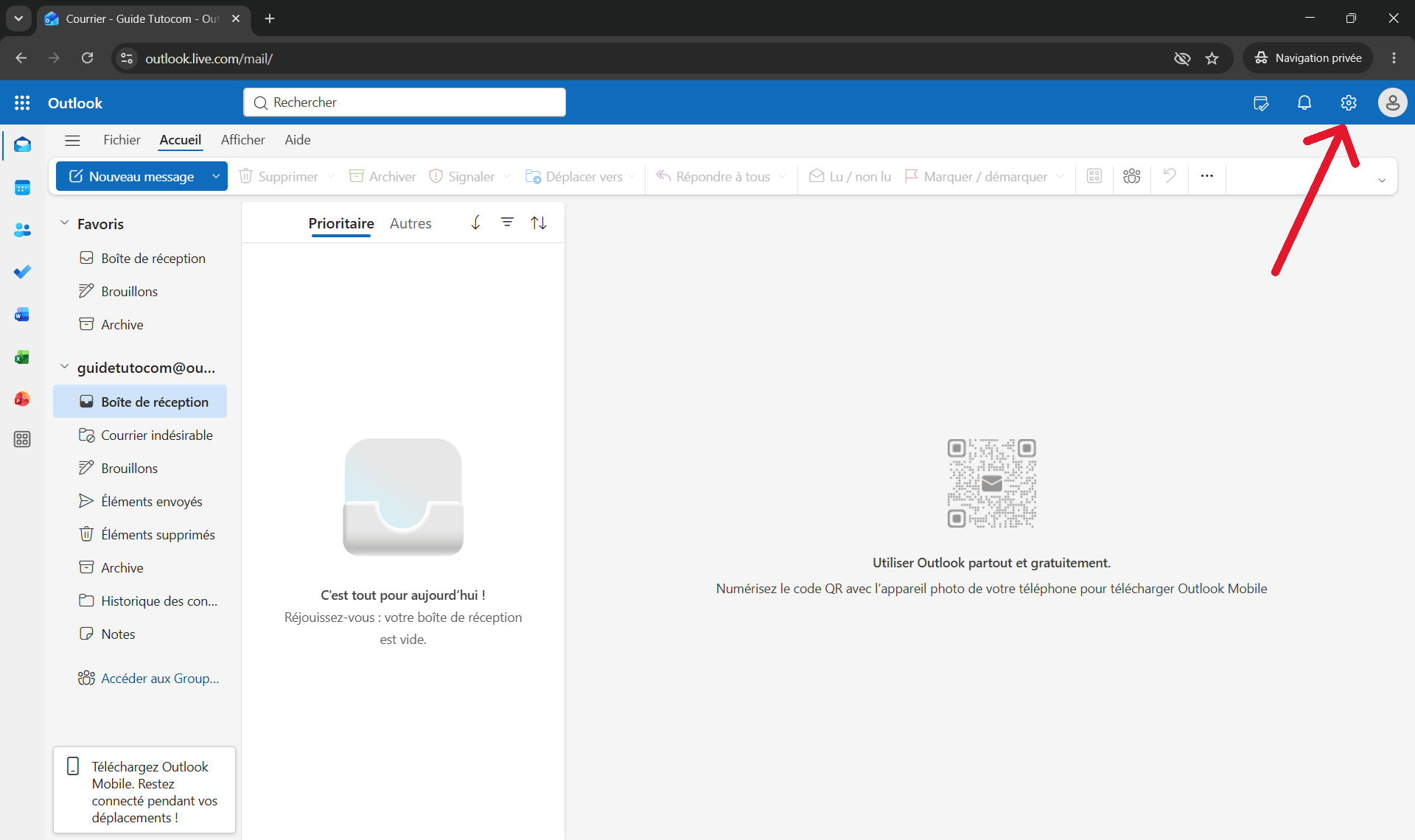This screenshot has width=1415, height=840.
Task: Open To Do checkmark app
Action: pos(22,272)
